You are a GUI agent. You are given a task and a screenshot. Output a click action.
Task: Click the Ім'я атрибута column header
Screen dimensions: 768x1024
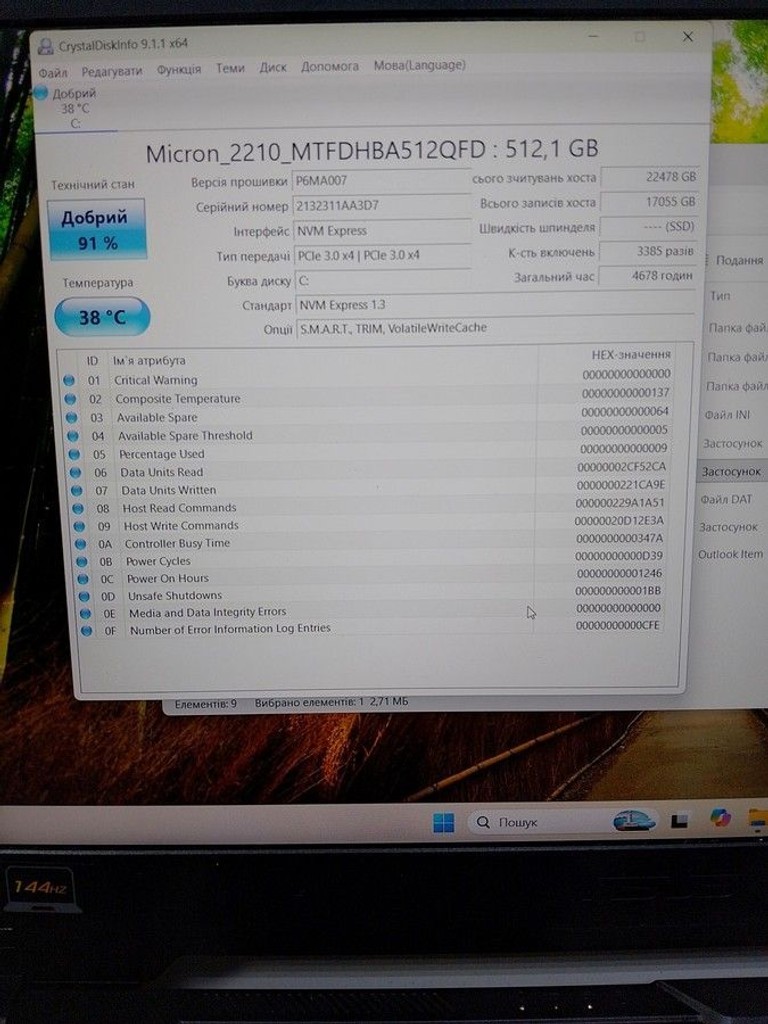coord(149,360)
